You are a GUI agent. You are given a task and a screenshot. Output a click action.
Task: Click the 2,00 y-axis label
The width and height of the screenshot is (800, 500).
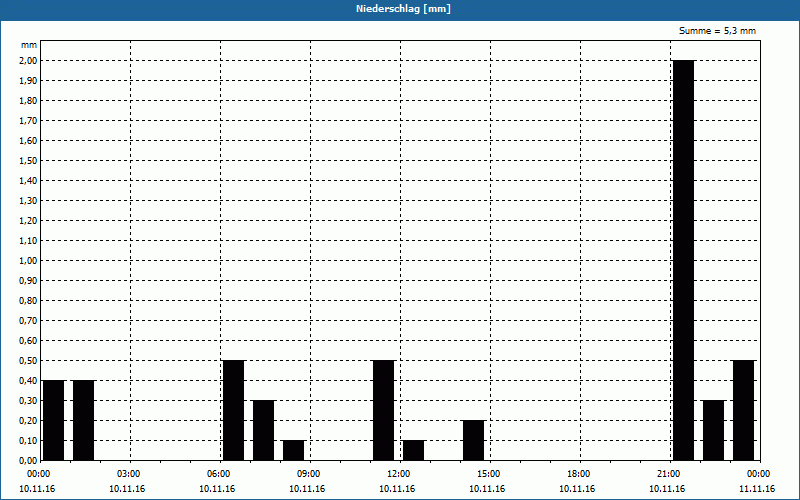[x=29, y=61]
